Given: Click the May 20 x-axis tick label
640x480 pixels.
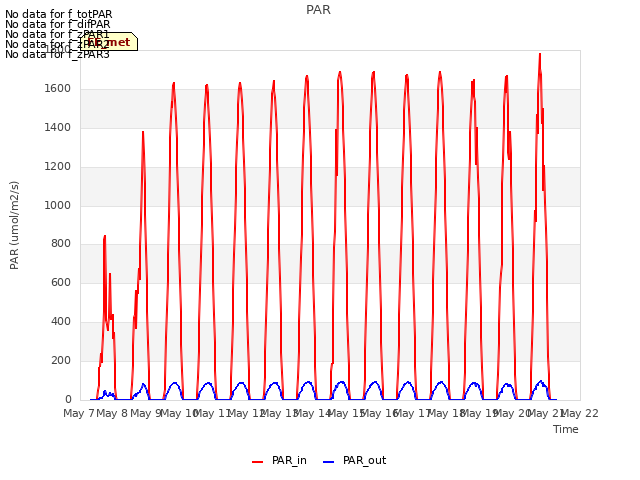Looking at the screenshot, I should tap(513, 413).
